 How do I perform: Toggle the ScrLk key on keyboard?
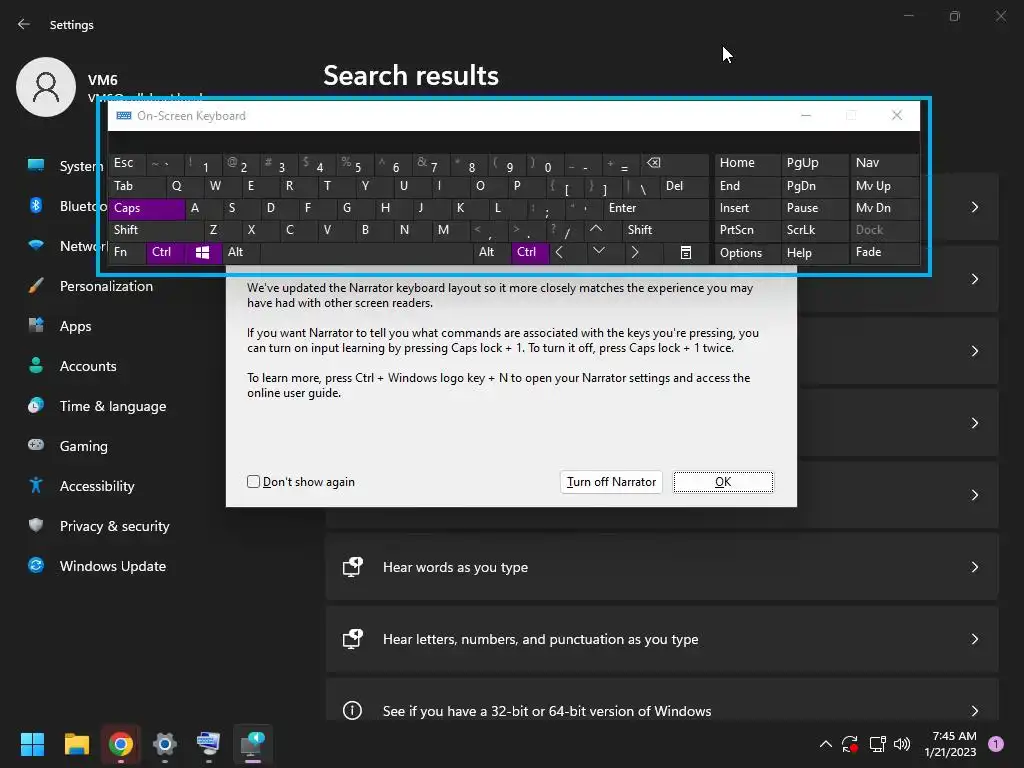pyautogui.click(x=814, y=230)
